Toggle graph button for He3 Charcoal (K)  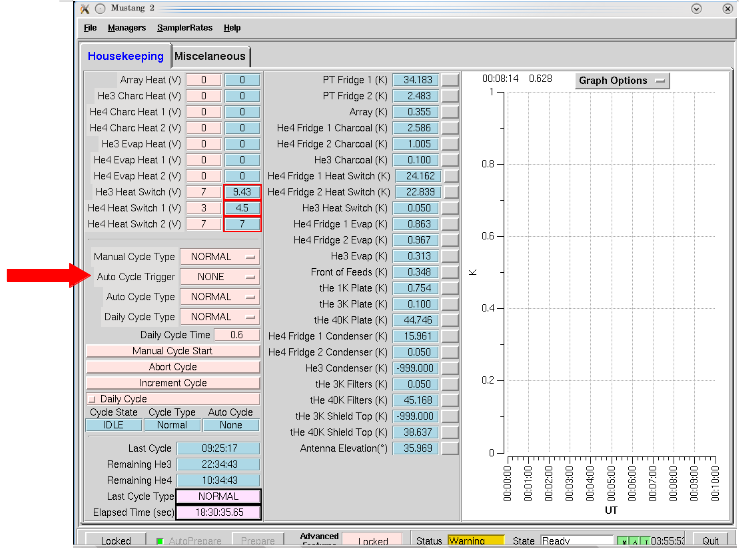pyautogui.click(x=450, y=160)
